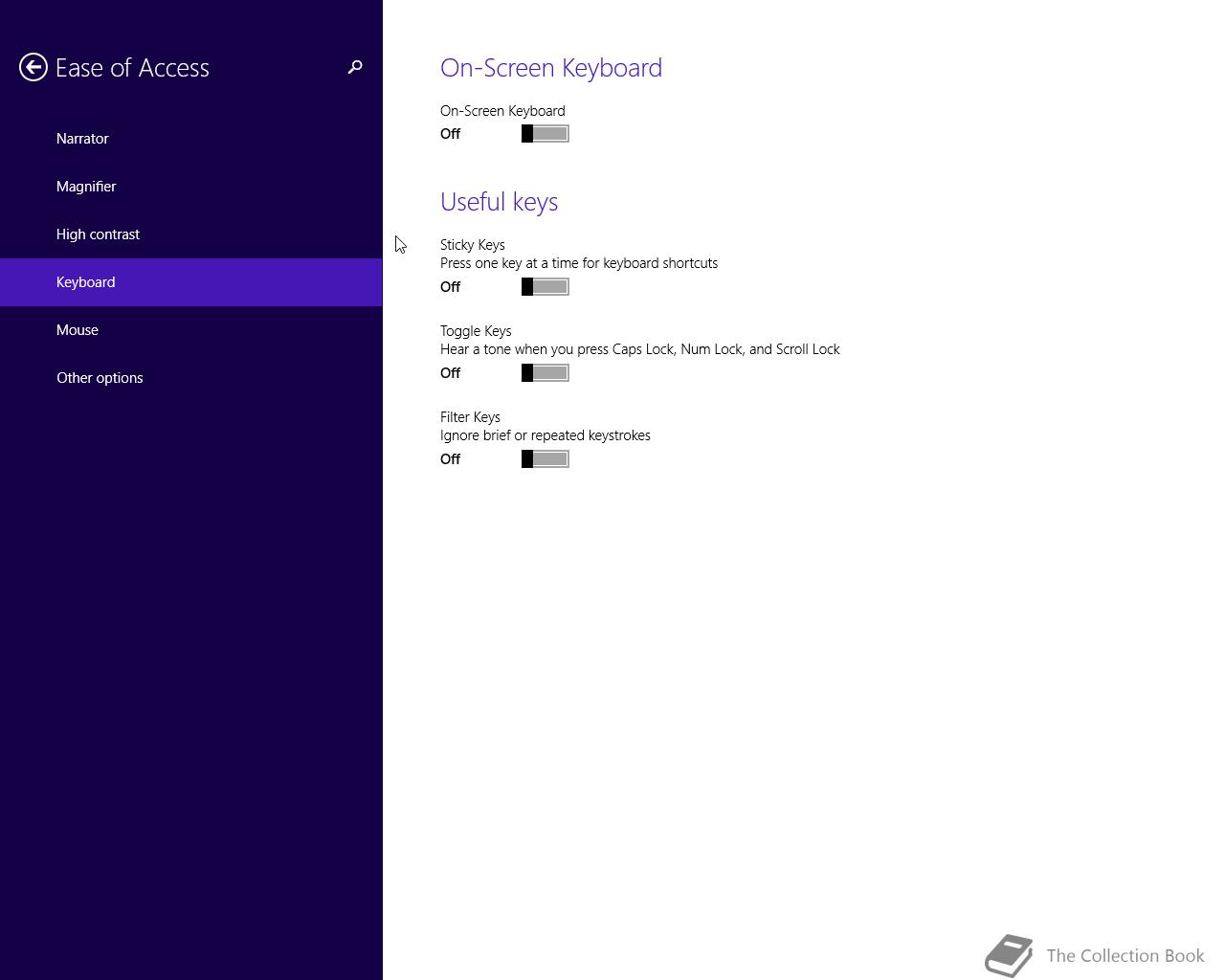Click 'Ignore brief or repeated keystrokes' text

pyautogui.click(x=546, y=435)
